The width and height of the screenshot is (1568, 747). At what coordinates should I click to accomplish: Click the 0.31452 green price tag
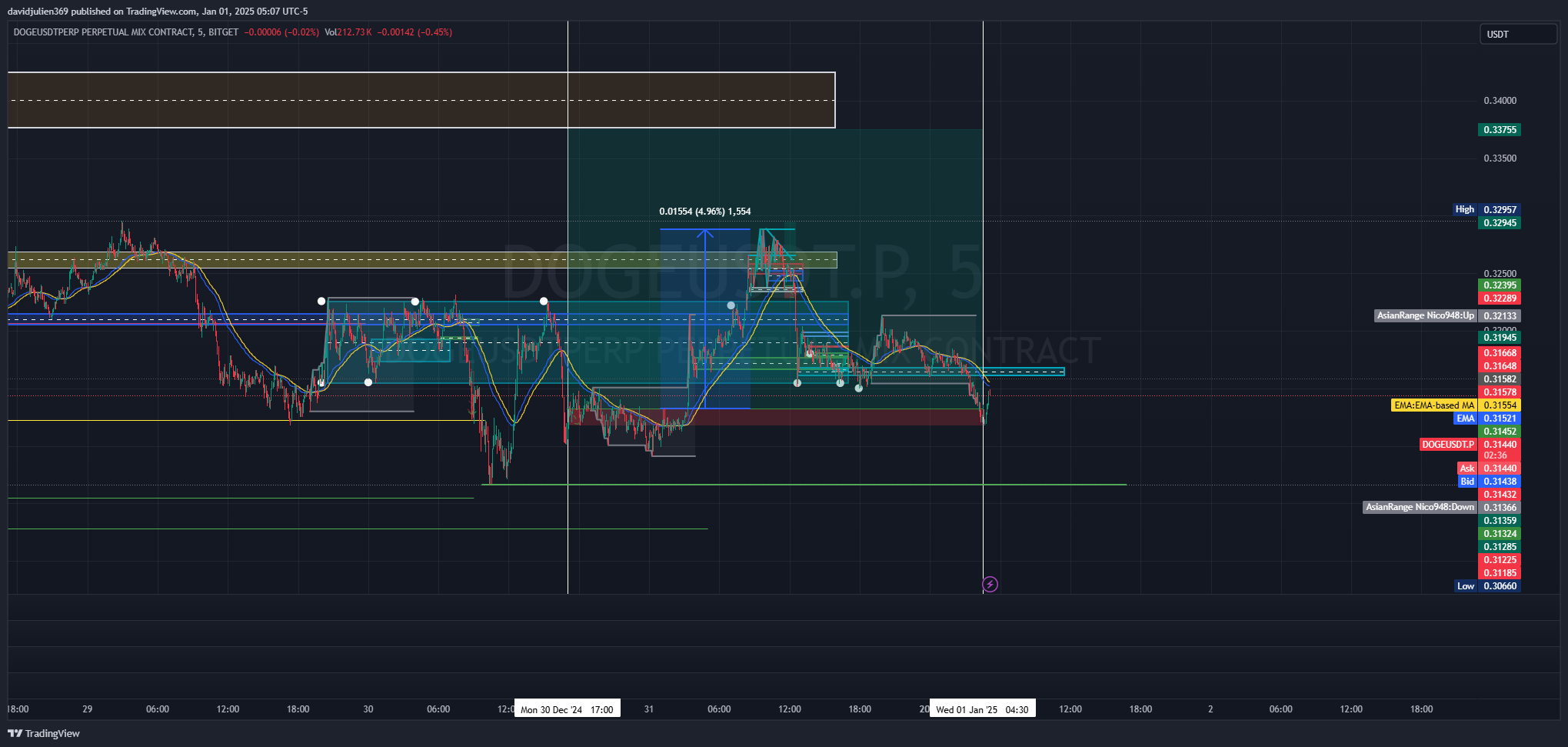pos(1500,432)
